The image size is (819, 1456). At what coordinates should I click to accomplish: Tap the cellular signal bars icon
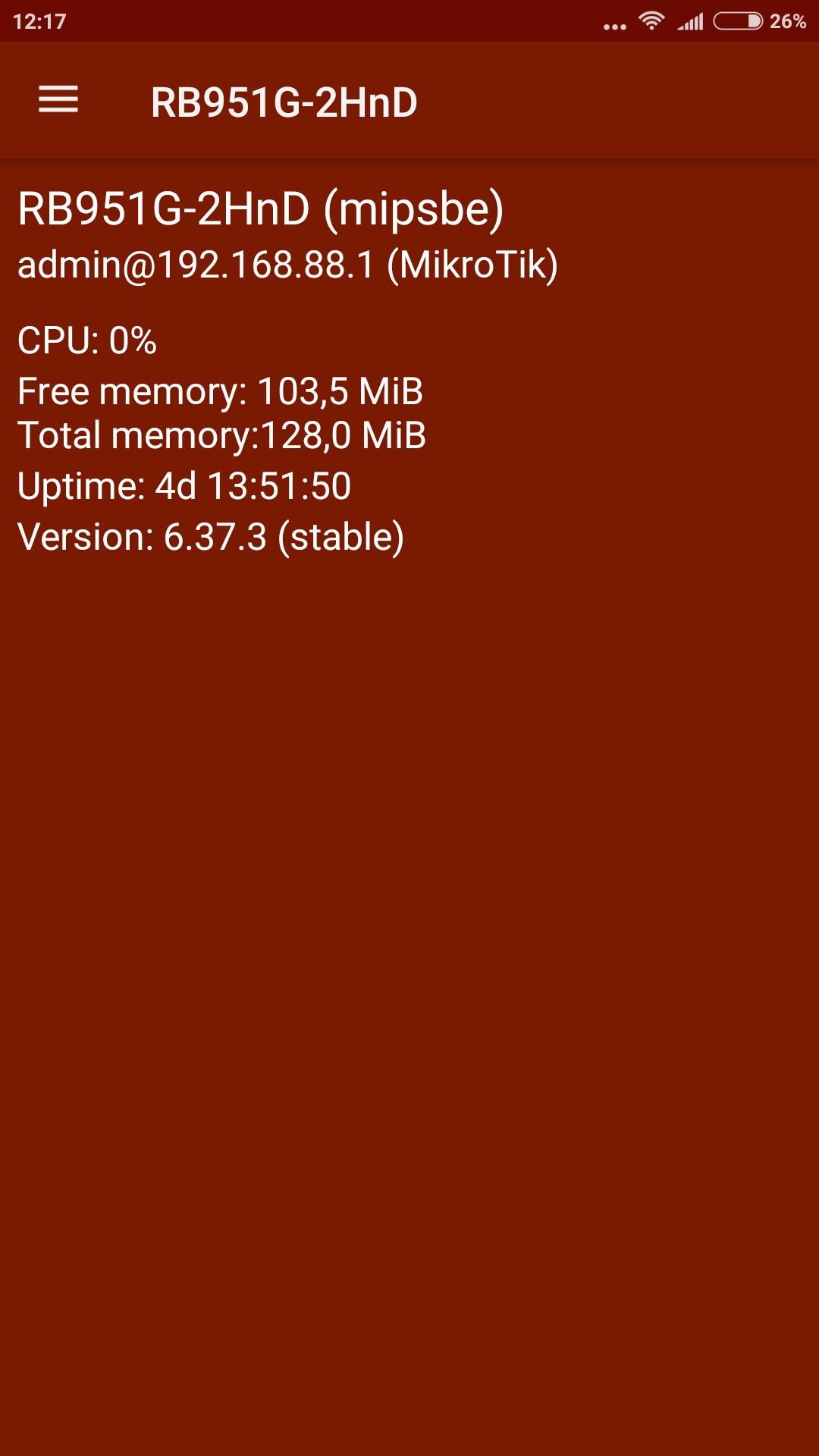691,21
